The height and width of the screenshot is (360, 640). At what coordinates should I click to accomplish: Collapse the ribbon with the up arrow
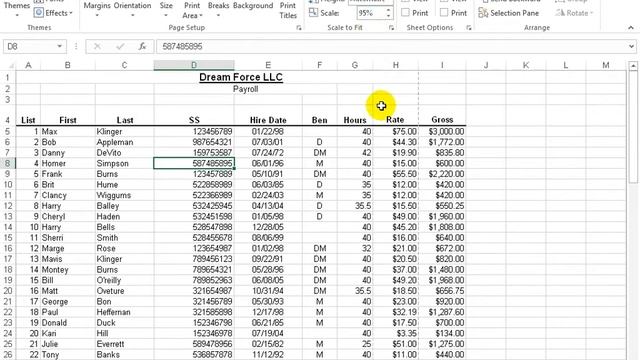(x=631, y=28)
